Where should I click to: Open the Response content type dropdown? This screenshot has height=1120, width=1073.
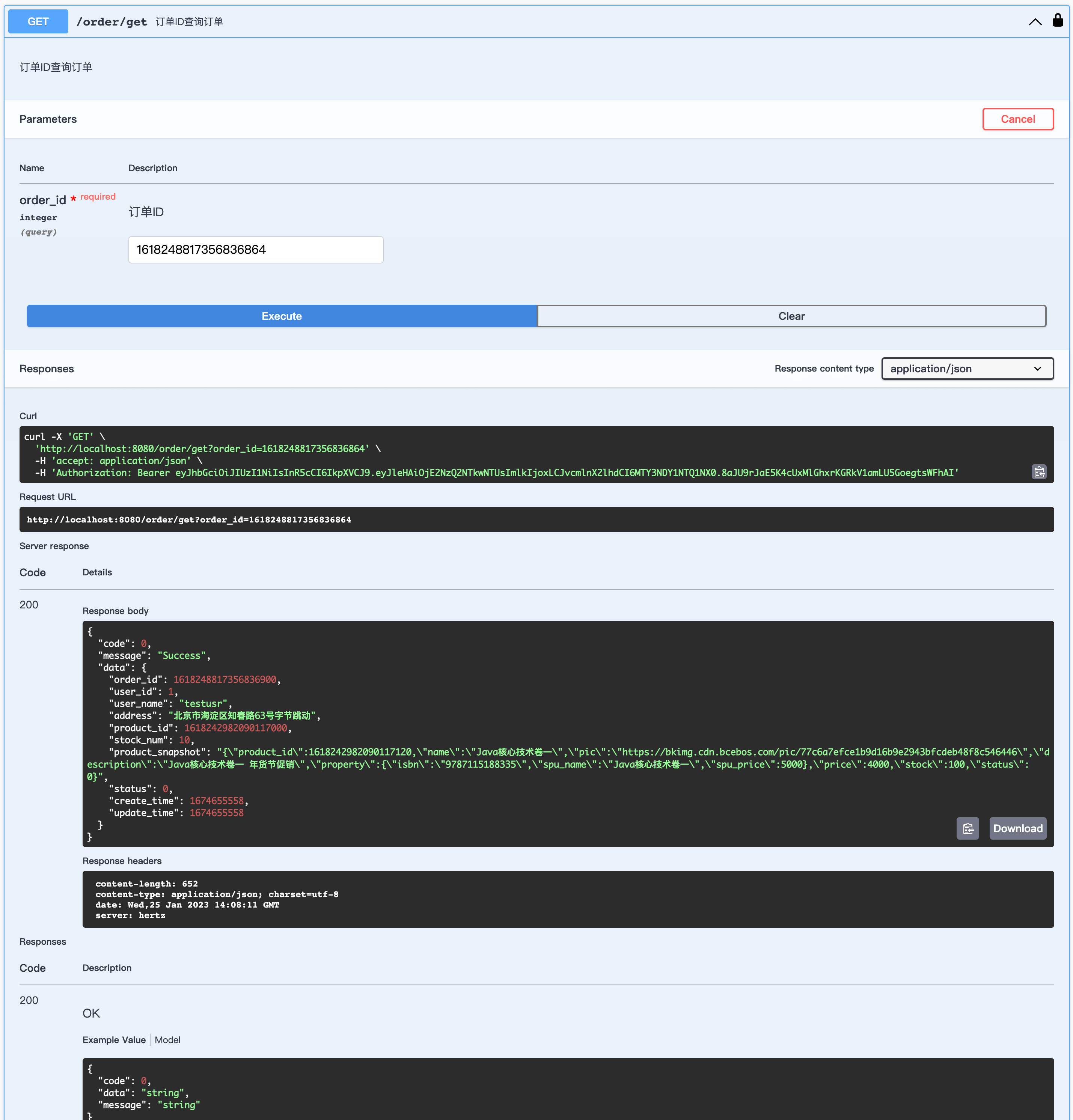point(967,369)
